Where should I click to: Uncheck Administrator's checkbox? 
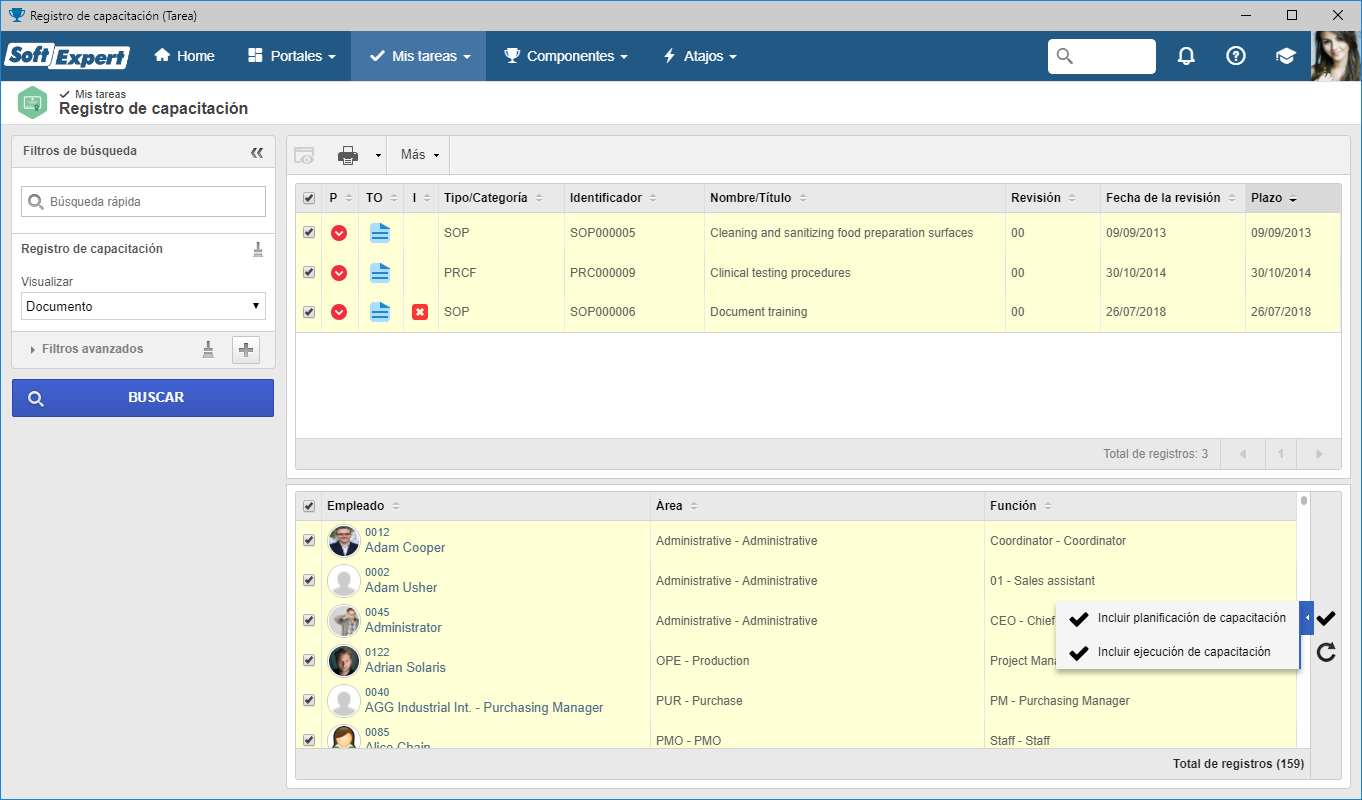tap(309, 621)
